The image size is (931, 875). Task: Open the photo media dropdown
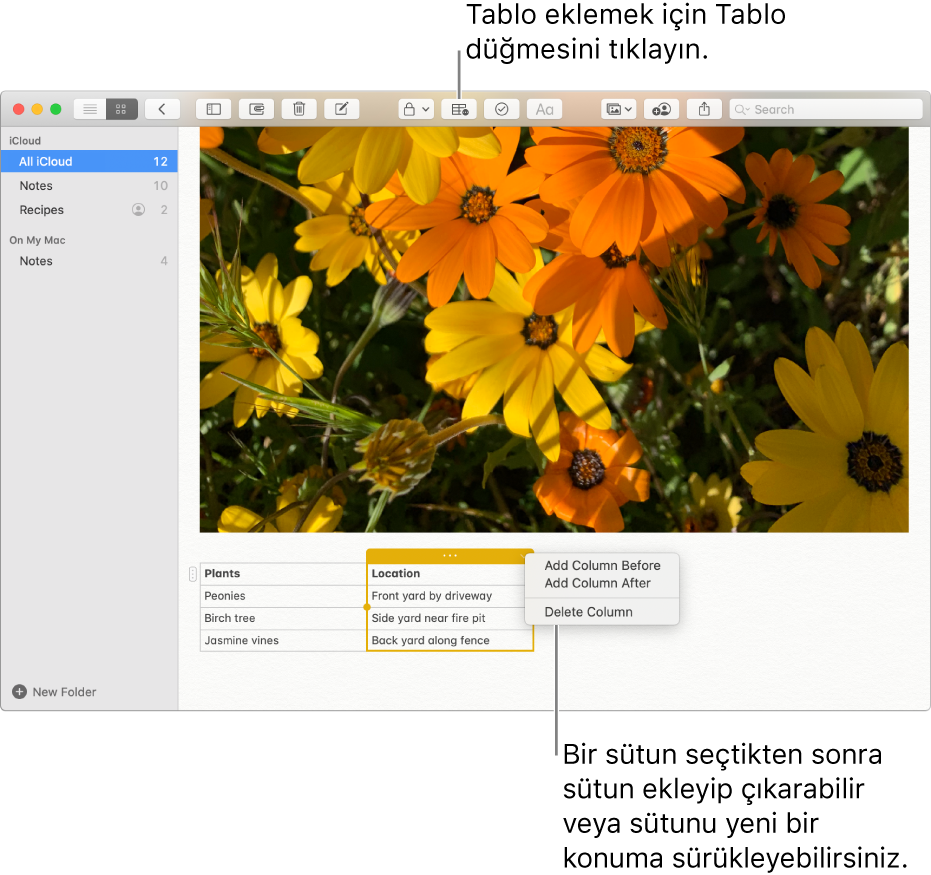click(619, 109)
